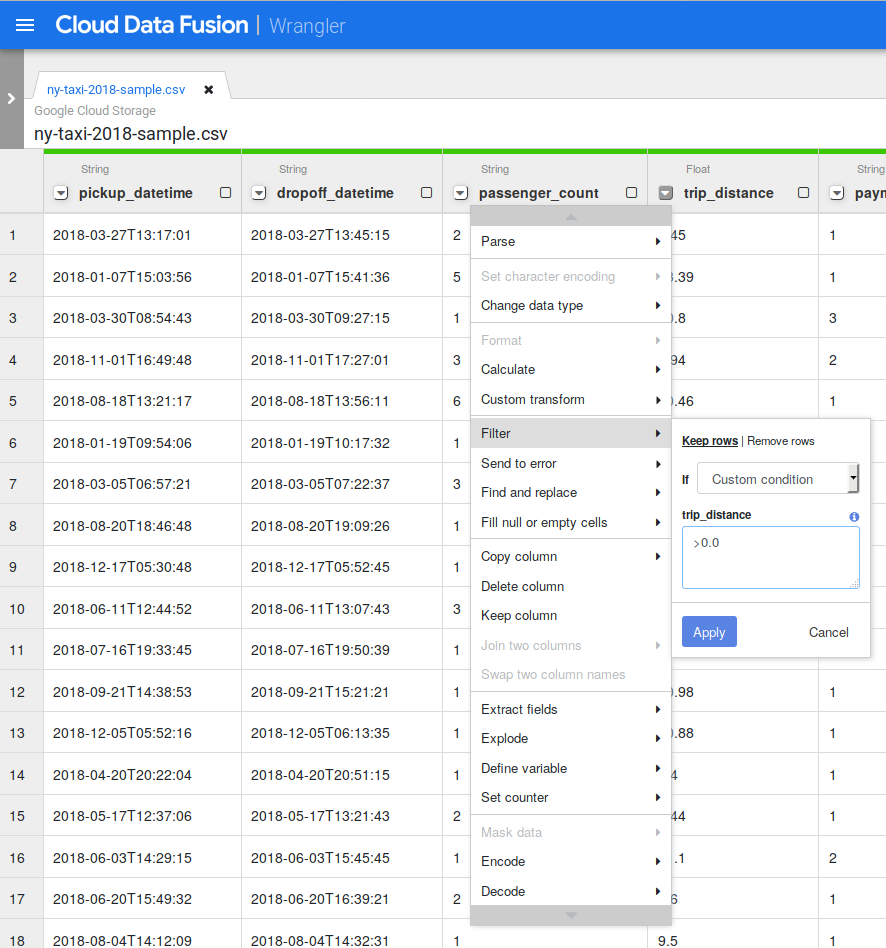886x948 pixels.
Task: Open payment column dropdown arrow
Action: point(837,193)
